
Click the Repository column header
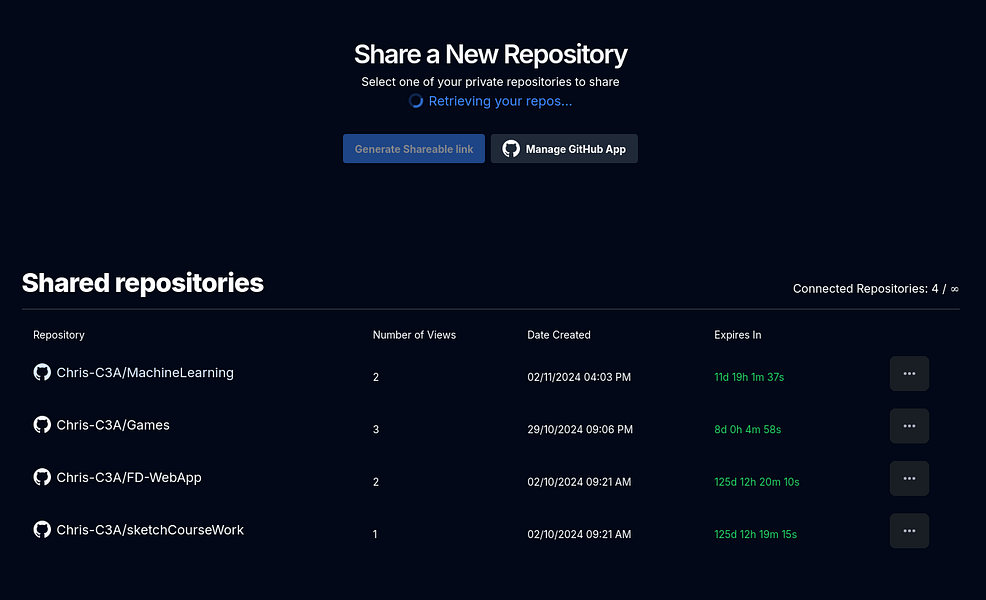pyautogui.click(x=58, y=335)
